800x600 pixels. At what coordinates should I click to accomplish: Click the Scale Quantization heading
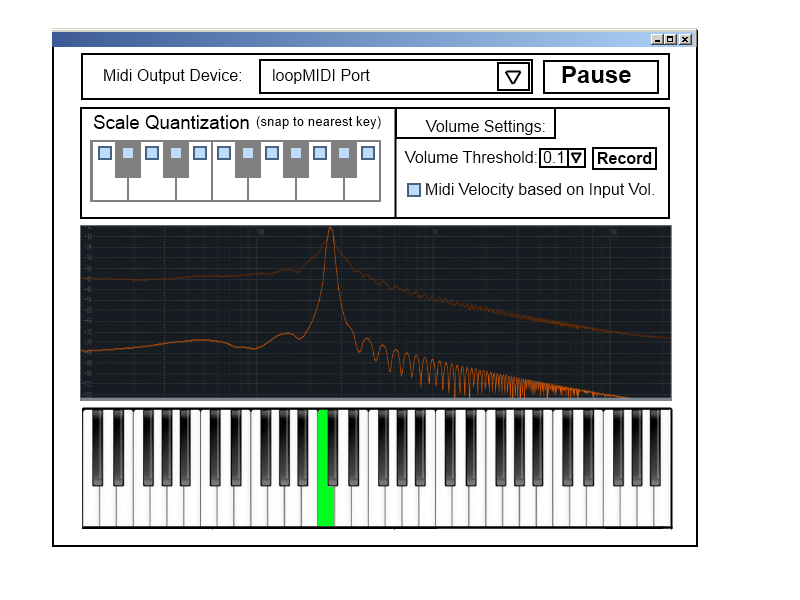click(x=171, y=122)
